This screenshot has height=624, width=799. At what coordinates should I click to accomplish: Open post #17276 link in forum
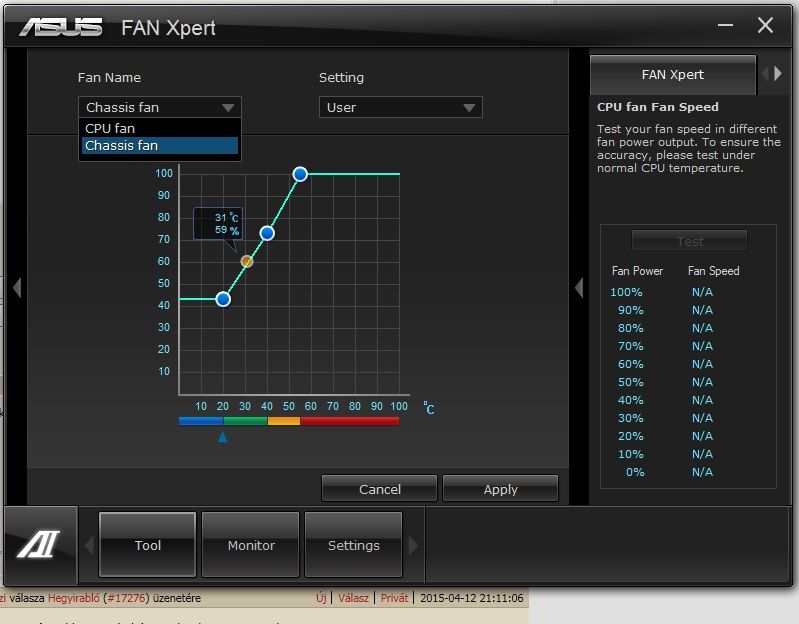point(127,598)
